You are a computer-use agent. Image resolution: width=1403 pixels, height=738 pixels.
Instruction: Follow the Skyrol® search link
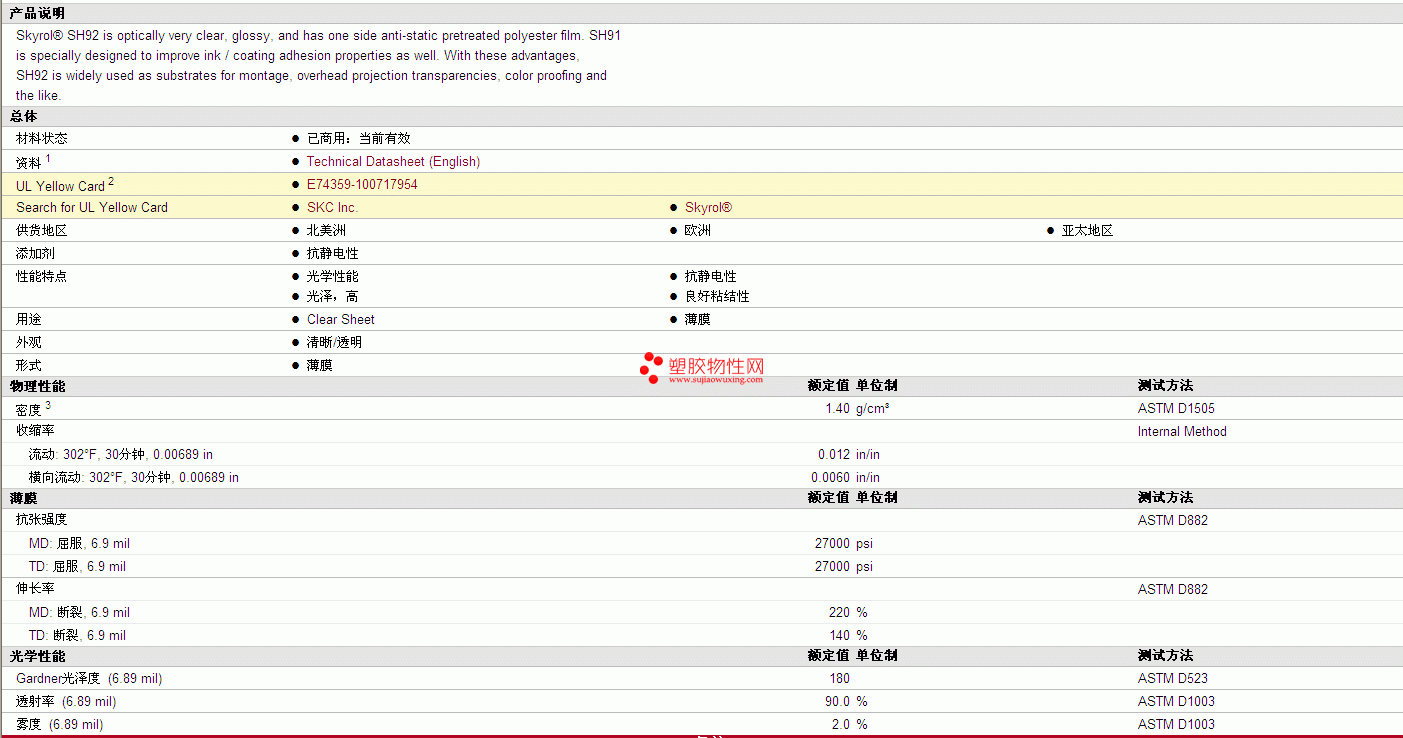[708, 207]
